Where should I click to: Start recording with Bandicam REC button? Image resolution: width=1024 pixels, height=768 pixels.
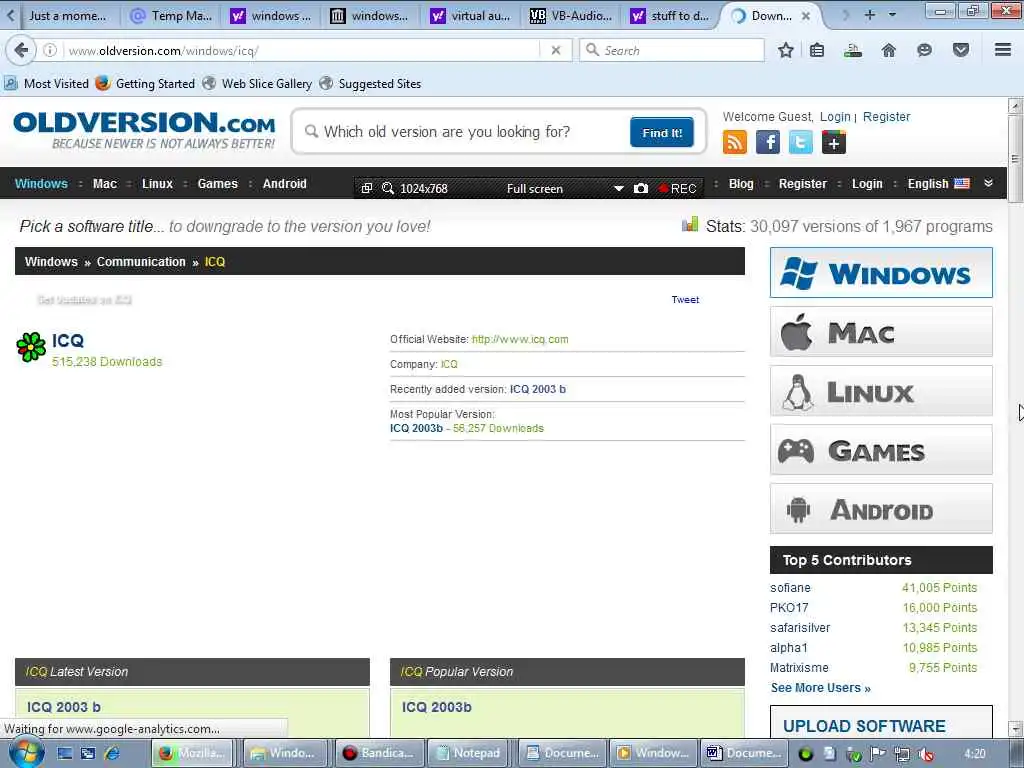(678, 188)
